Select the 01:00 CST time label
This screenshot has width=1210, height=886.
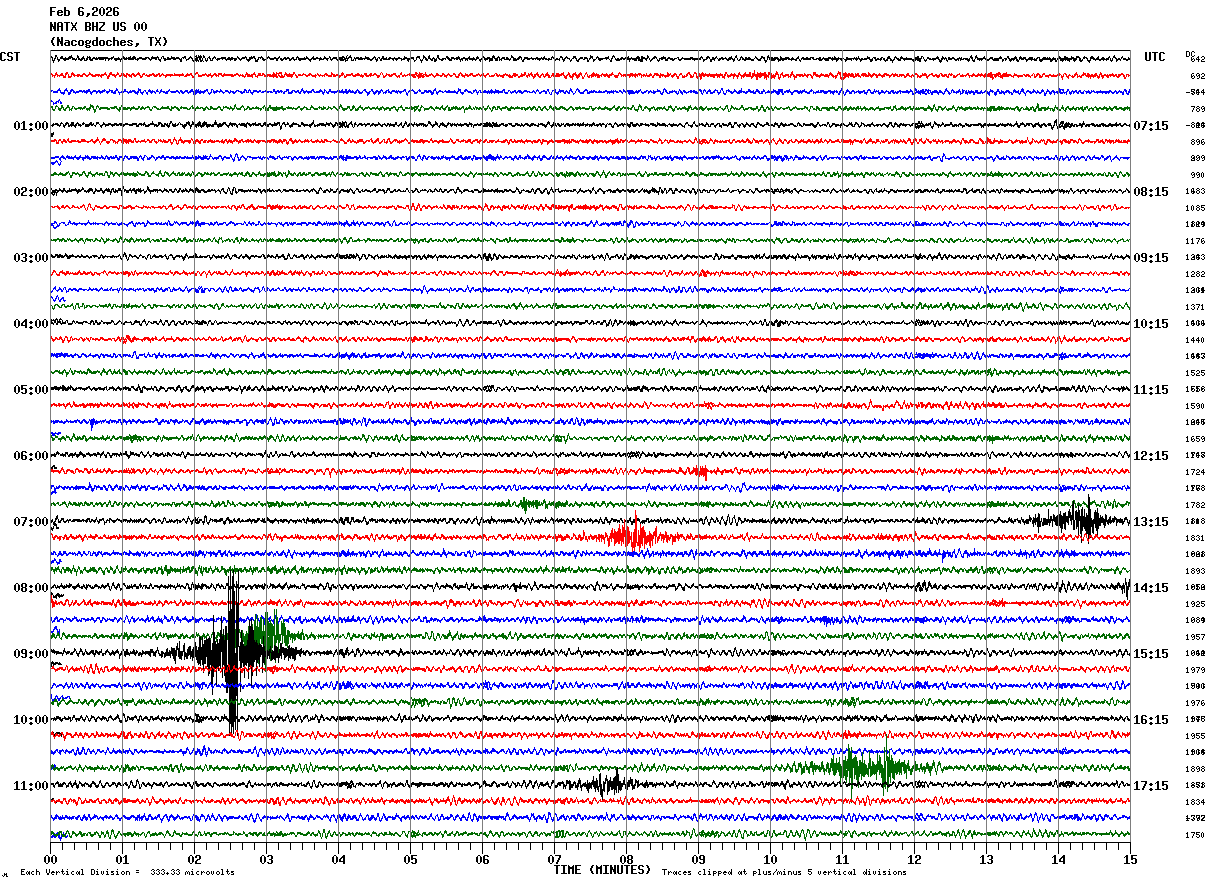click(x=31, y=126)
